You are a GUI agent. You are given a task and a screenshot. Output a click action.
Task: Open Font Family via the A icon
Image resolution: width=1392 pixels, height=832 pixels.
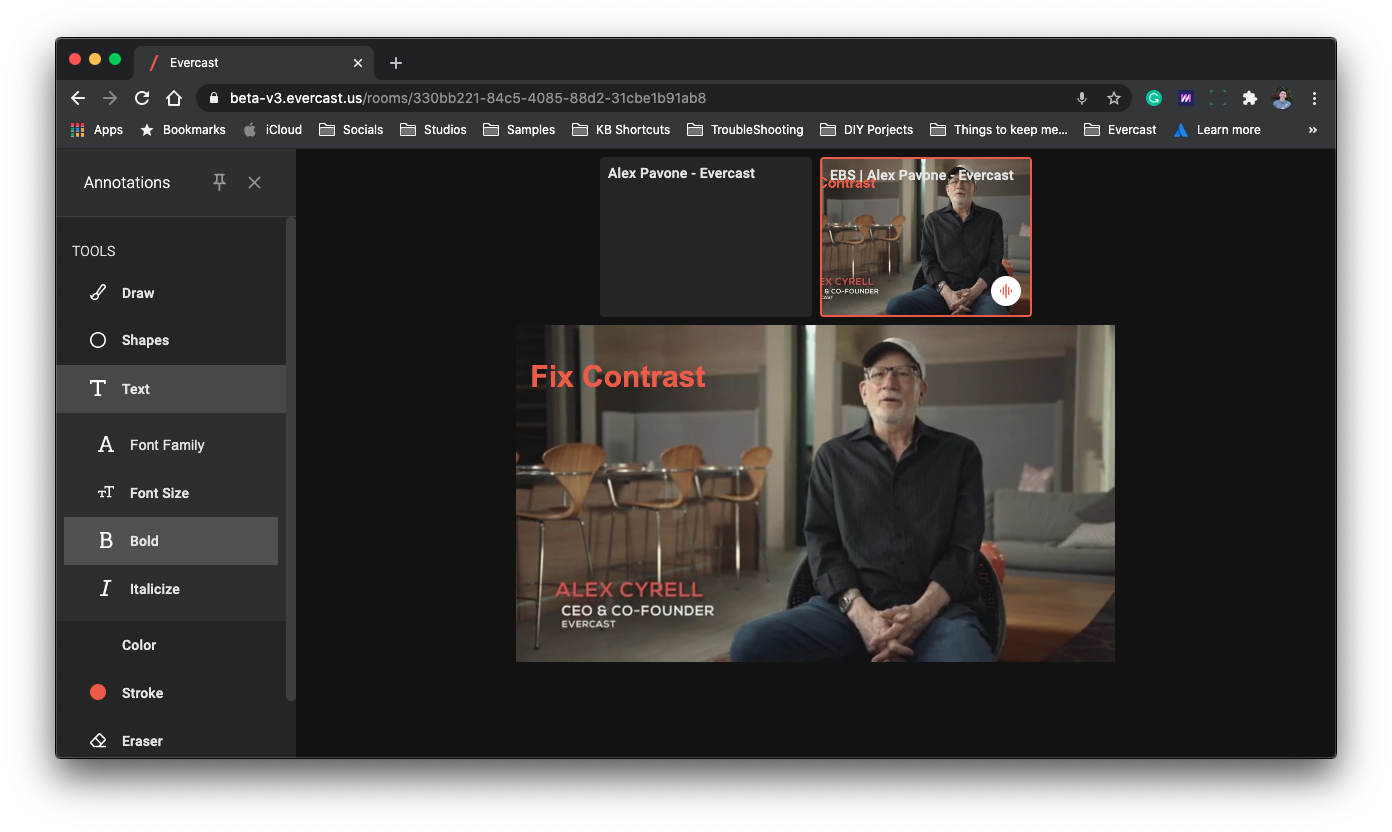click(106, 445)
